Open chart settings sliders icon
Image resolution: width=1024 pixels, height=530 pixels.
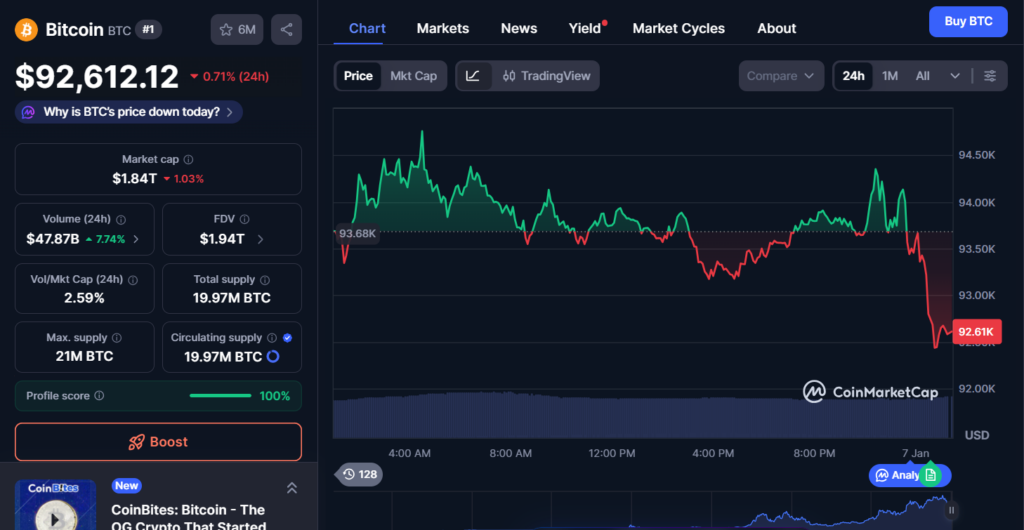(990, 76)
